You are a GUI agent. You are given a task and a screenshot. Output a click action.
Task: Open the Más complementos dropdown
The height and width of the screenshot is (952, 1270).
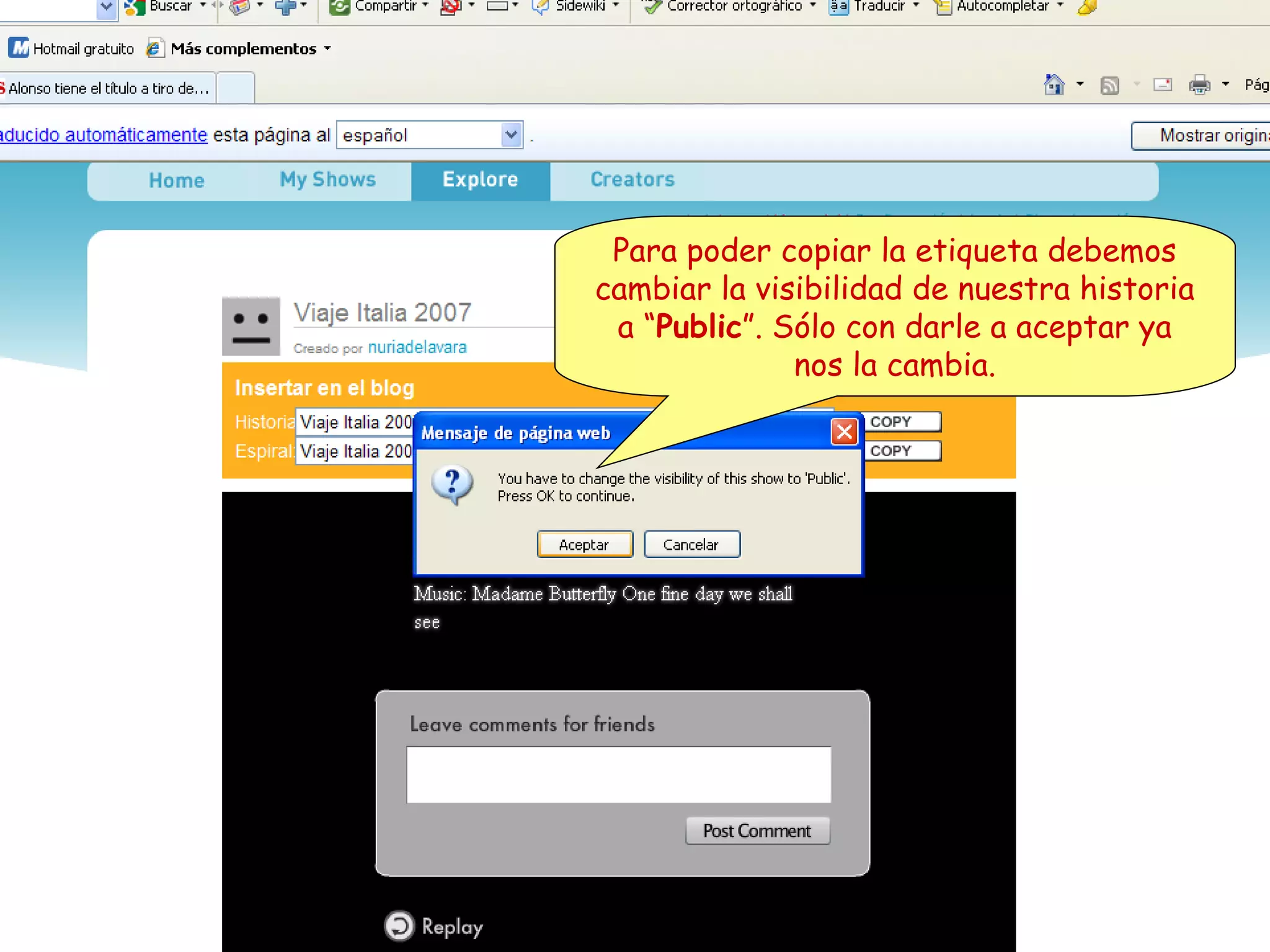(x=327, y=48)
